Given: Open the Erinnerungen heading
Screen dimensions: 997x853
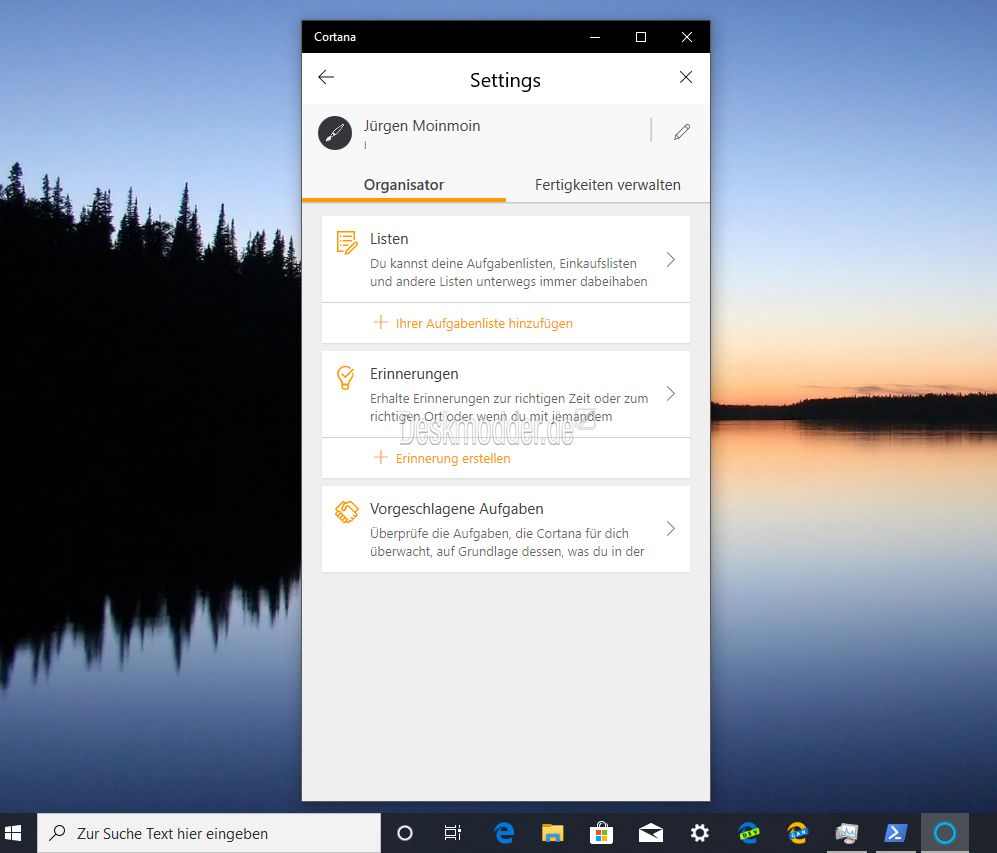Looking at the screenshot, I should (x=414, y=374).
